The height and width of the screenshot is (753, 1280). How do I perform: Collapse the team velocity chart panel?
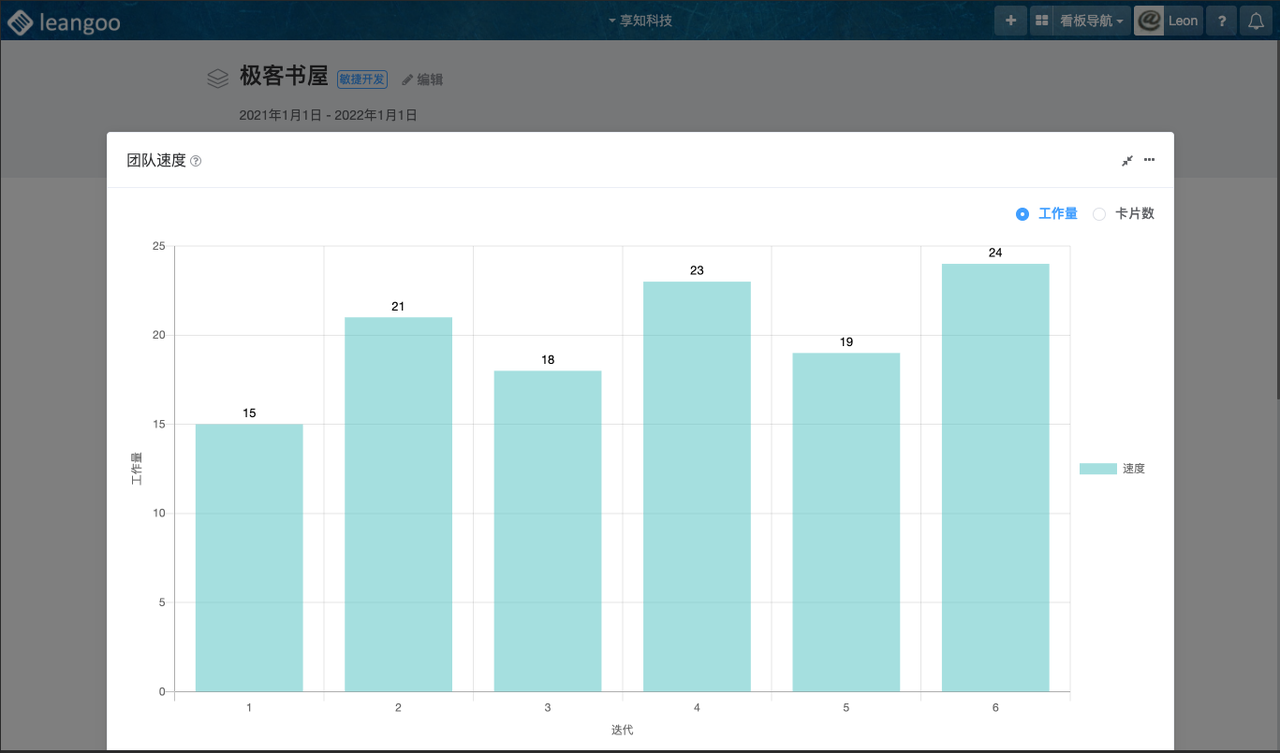[1127, 160]
